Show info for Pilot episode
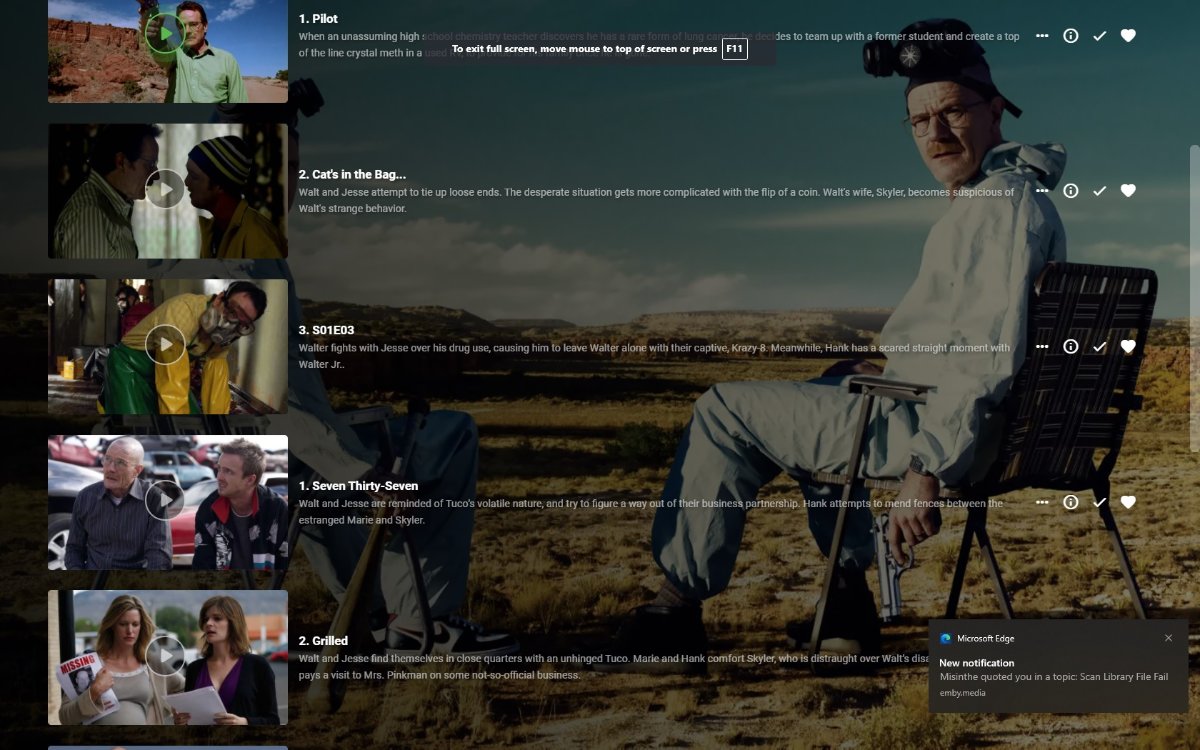Screen dimensions: 1200x750 [1071, 35]
